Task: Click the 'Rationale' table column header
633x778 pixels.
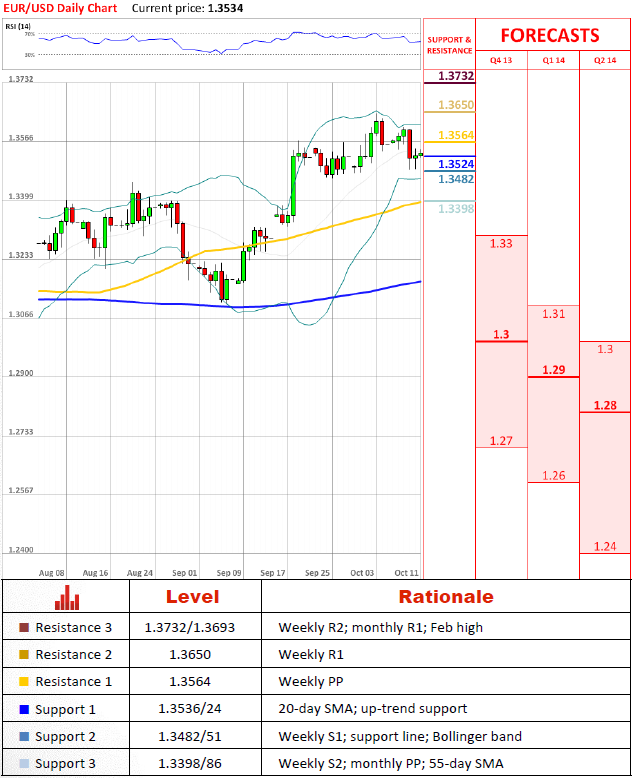Action: [x=446, y=597]
